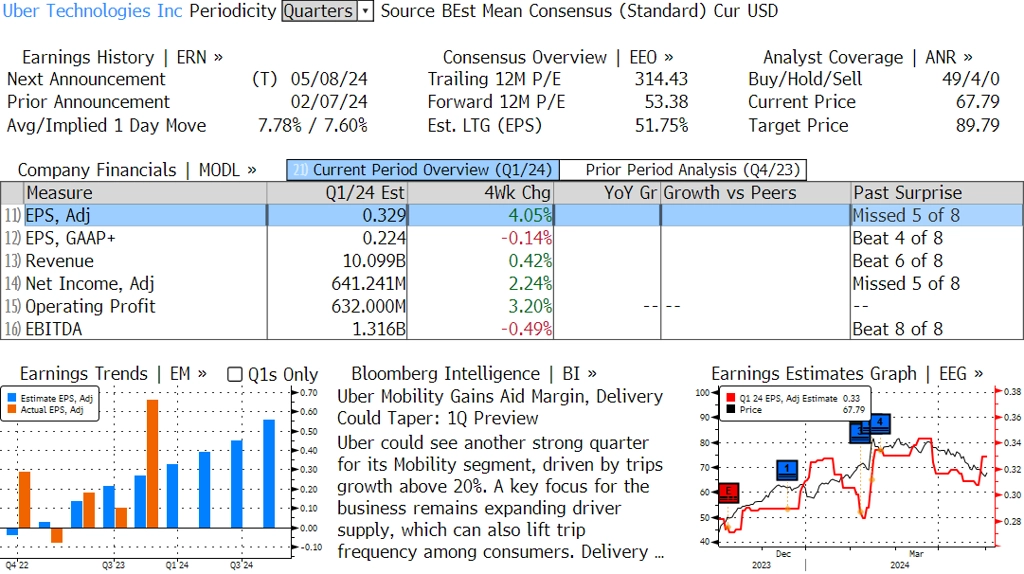This screenshot has height=574, width=1024.
Task: Click the Actual EPS, Adj orange legend swatch
Action: pyautogui.click(x=12, y=409)
